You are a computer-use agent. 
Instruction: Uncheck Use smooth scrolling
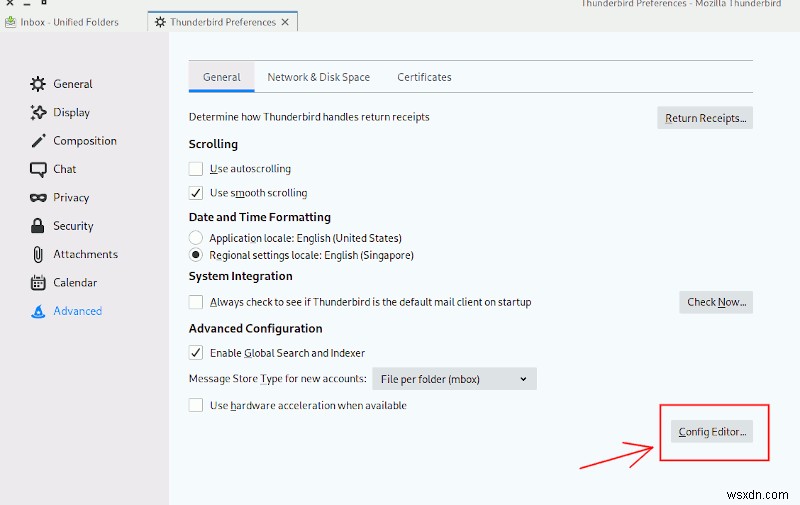pyautogui.click(x=195, y=193)
